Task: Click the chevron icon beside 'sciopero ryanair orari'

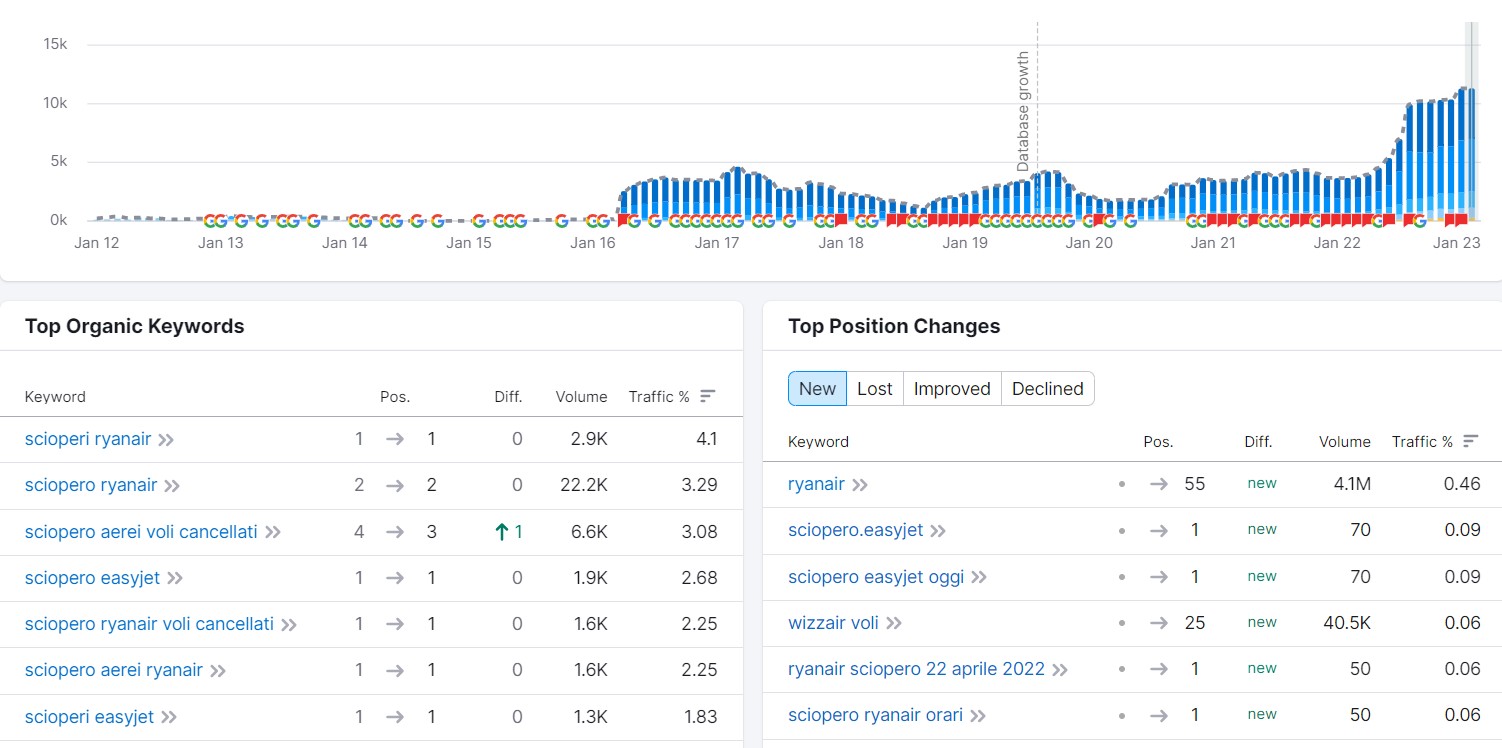Action: (x=978, y=716)
